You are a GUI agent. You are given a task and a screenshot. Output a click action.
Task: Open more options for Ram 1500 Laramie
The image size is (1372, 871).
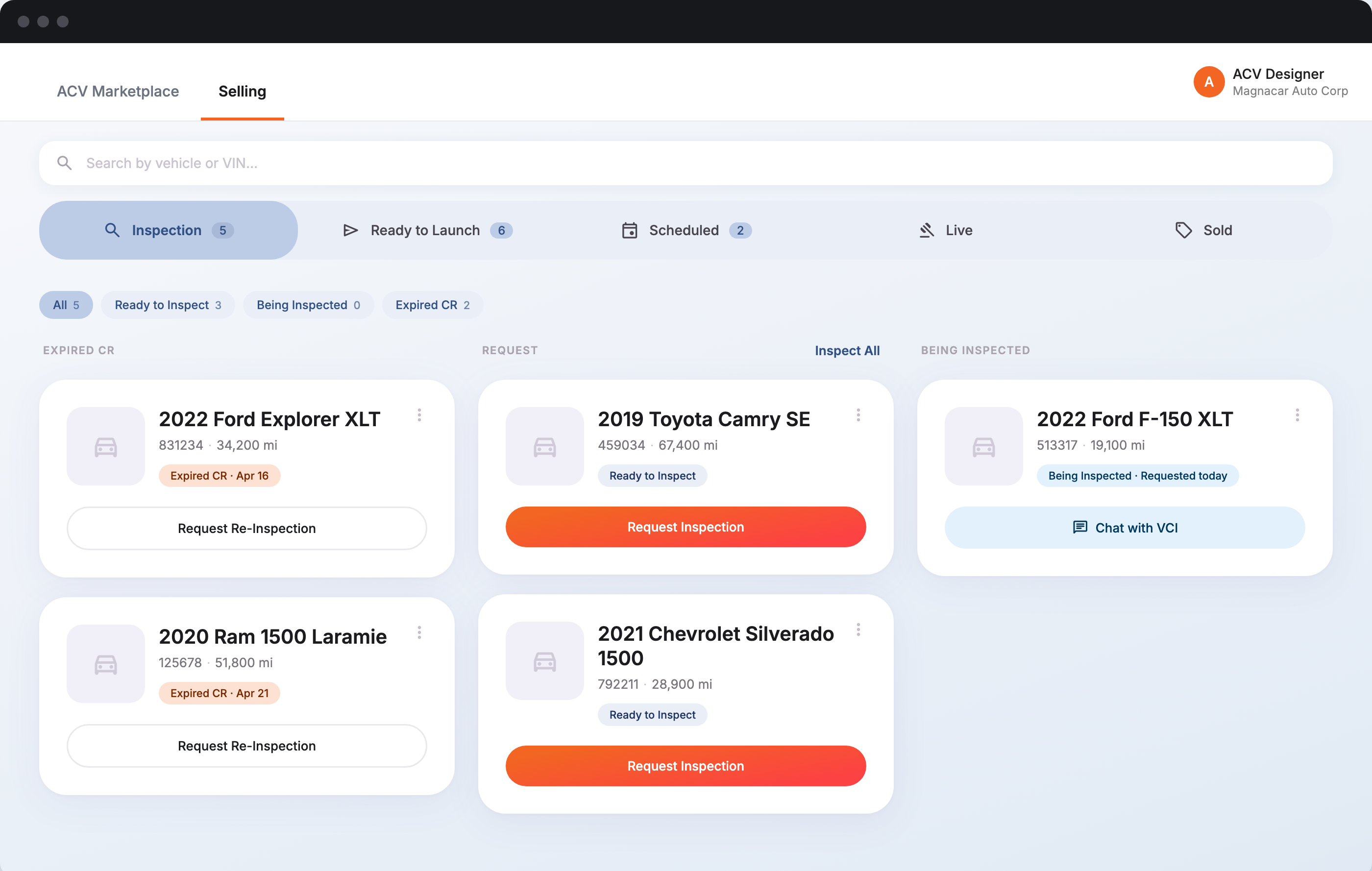coord(419,633)
